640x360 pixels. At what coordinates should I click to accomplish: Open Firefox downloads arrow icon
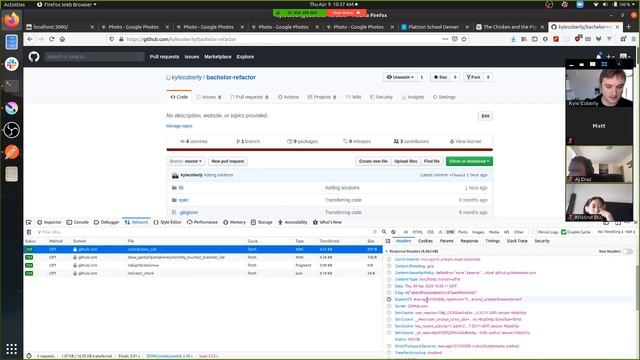click(x=513, y=39)
